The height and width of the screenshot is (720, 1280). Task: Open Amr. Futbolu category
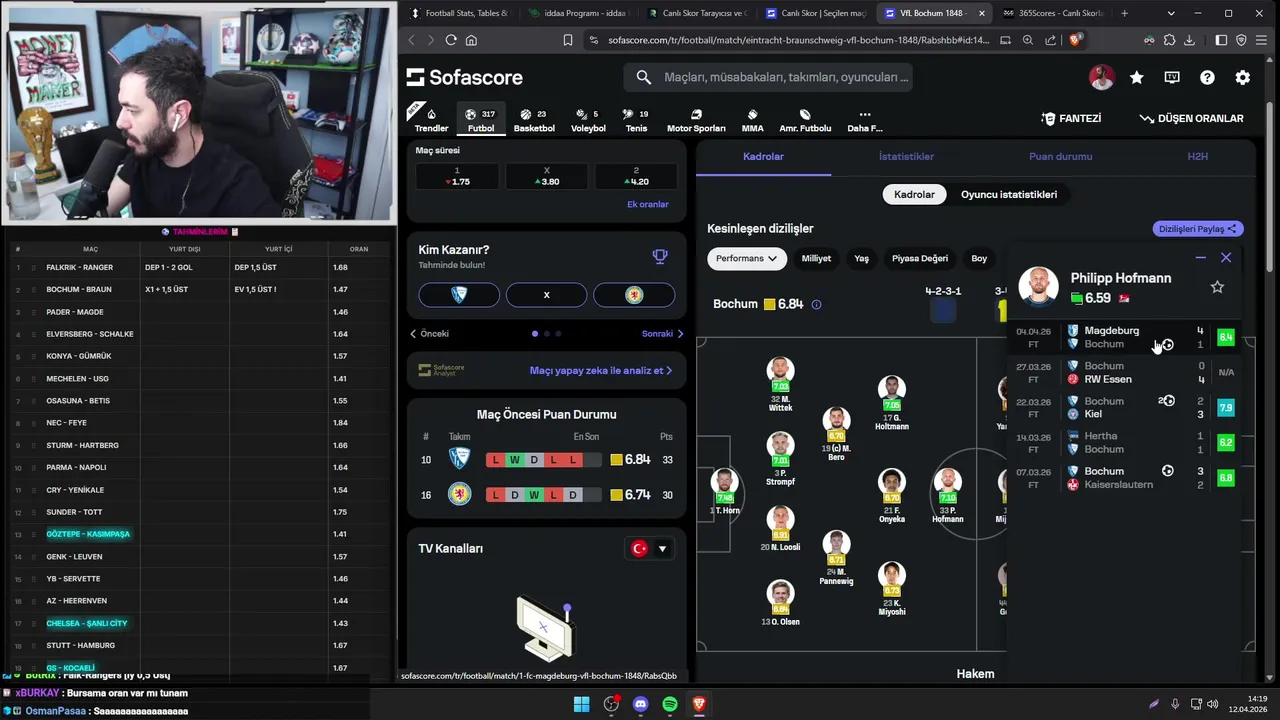coord(805,119)
